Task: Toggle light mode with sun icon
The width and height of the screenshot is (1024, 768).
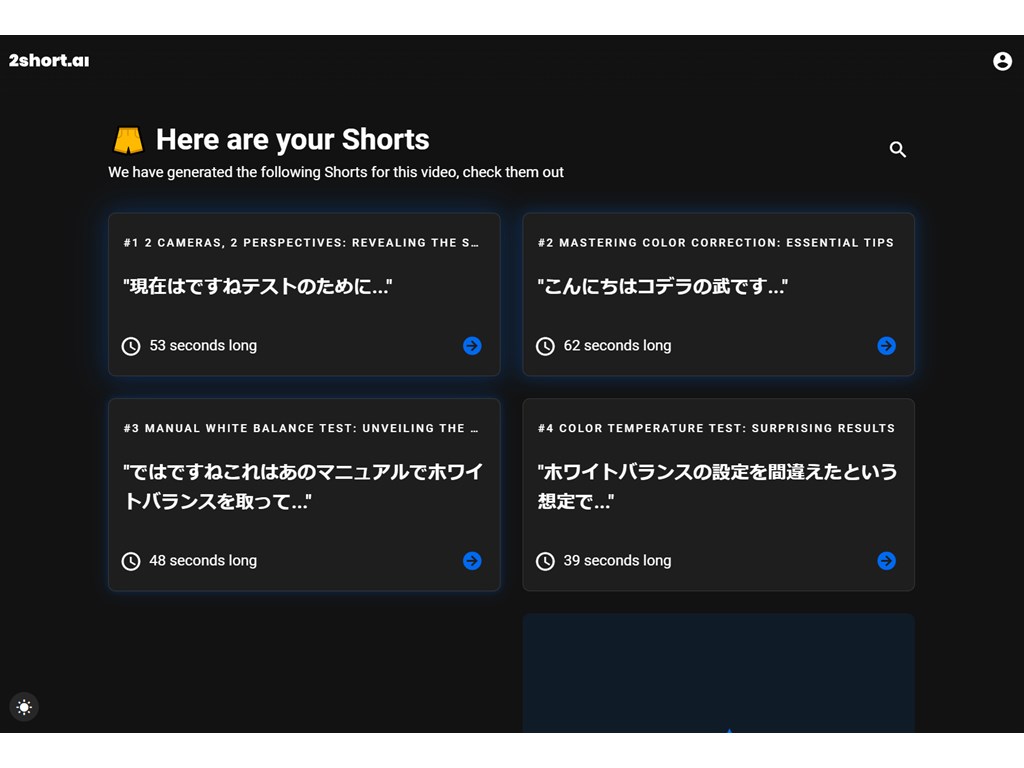Action: point(24,707)
